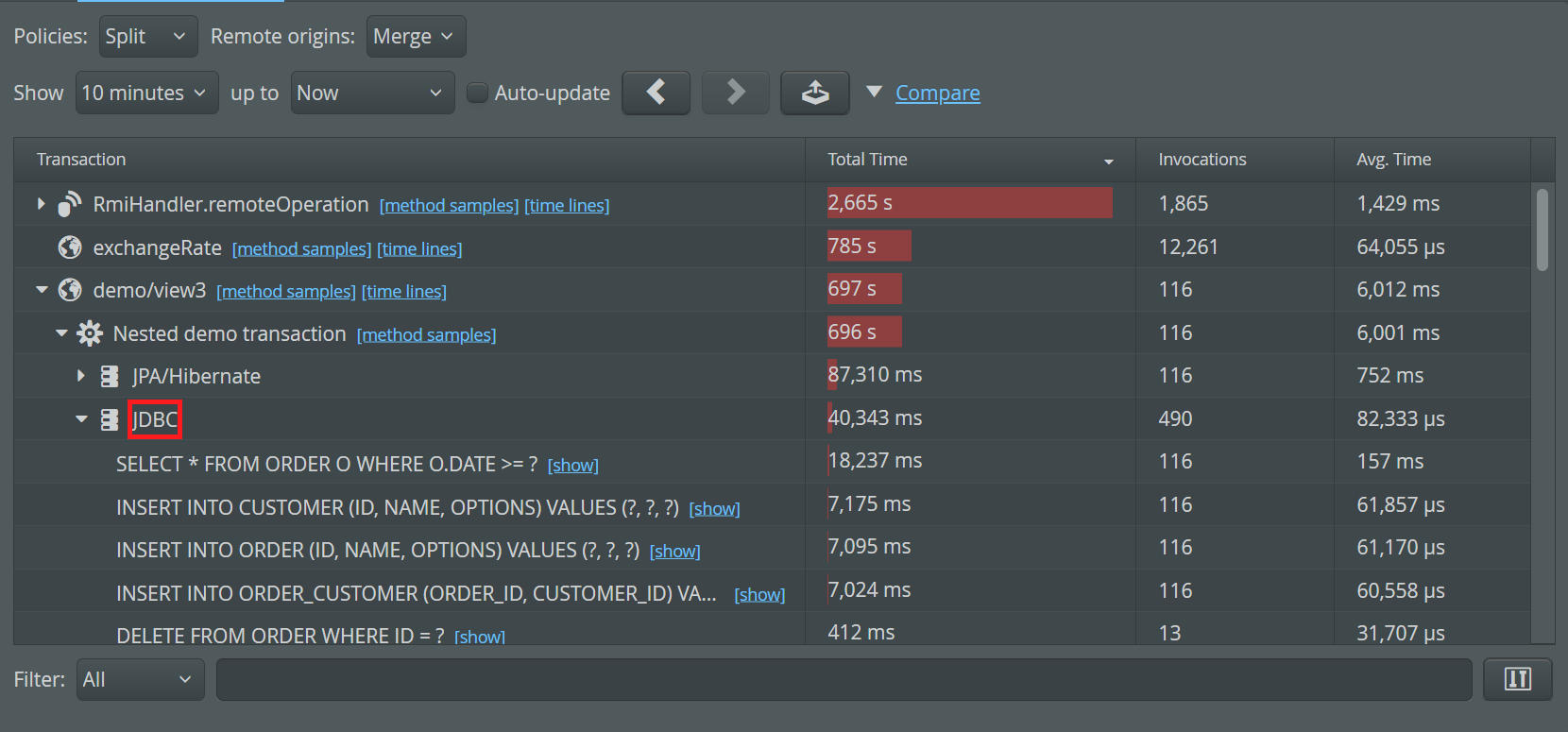Click the 490 invocations cell

click(1235, 418)
